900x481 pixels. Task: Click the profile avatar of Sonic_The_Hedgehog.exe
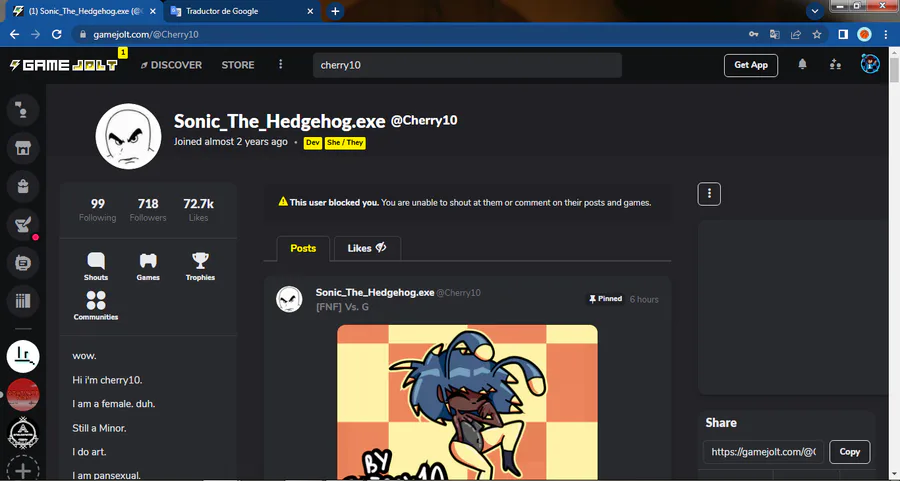[129, 137]
